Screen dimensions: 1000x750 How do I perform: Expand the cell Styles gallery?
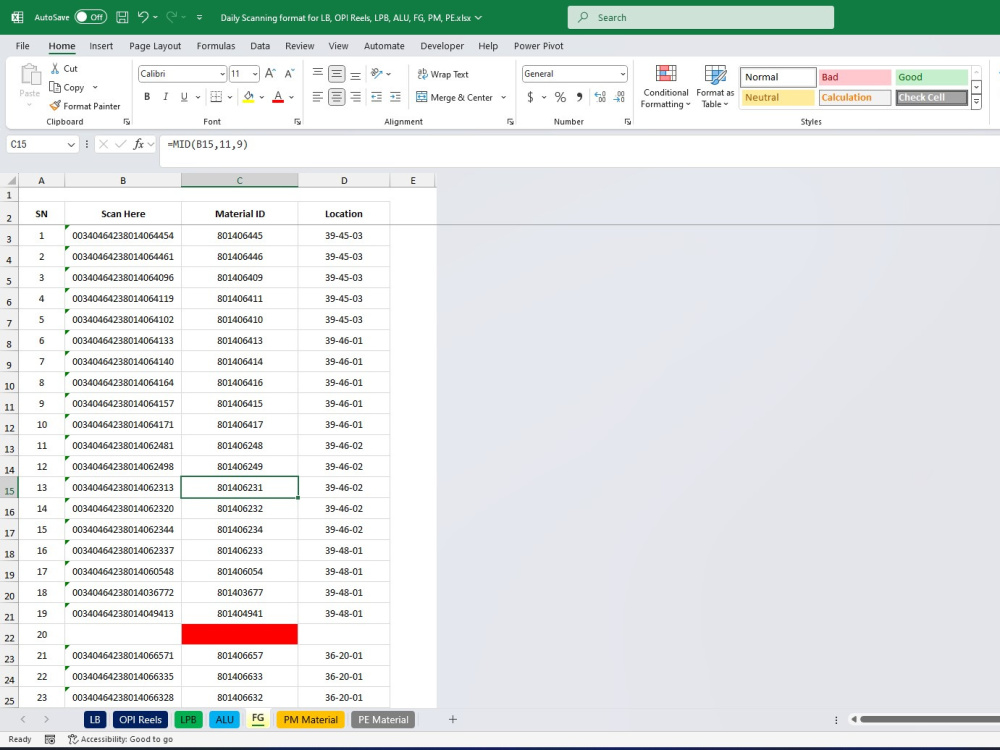[976, 102]
